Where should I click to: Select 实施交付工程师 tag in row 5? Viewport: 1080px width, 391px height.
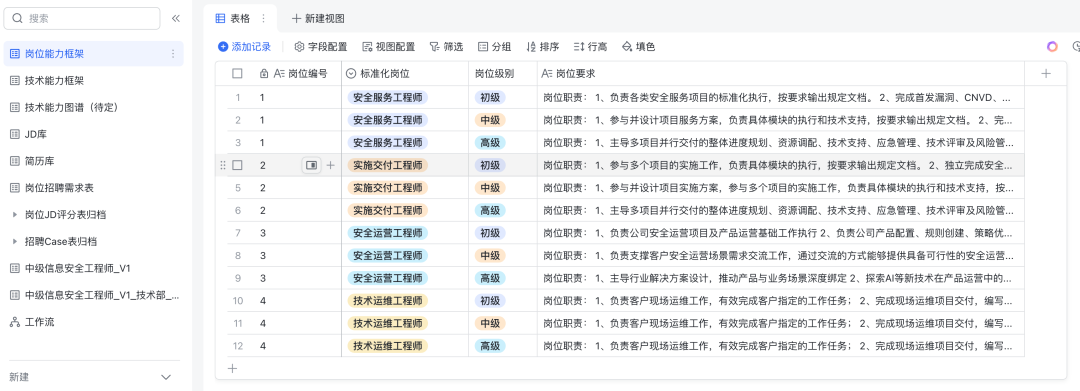click(388, 187)
